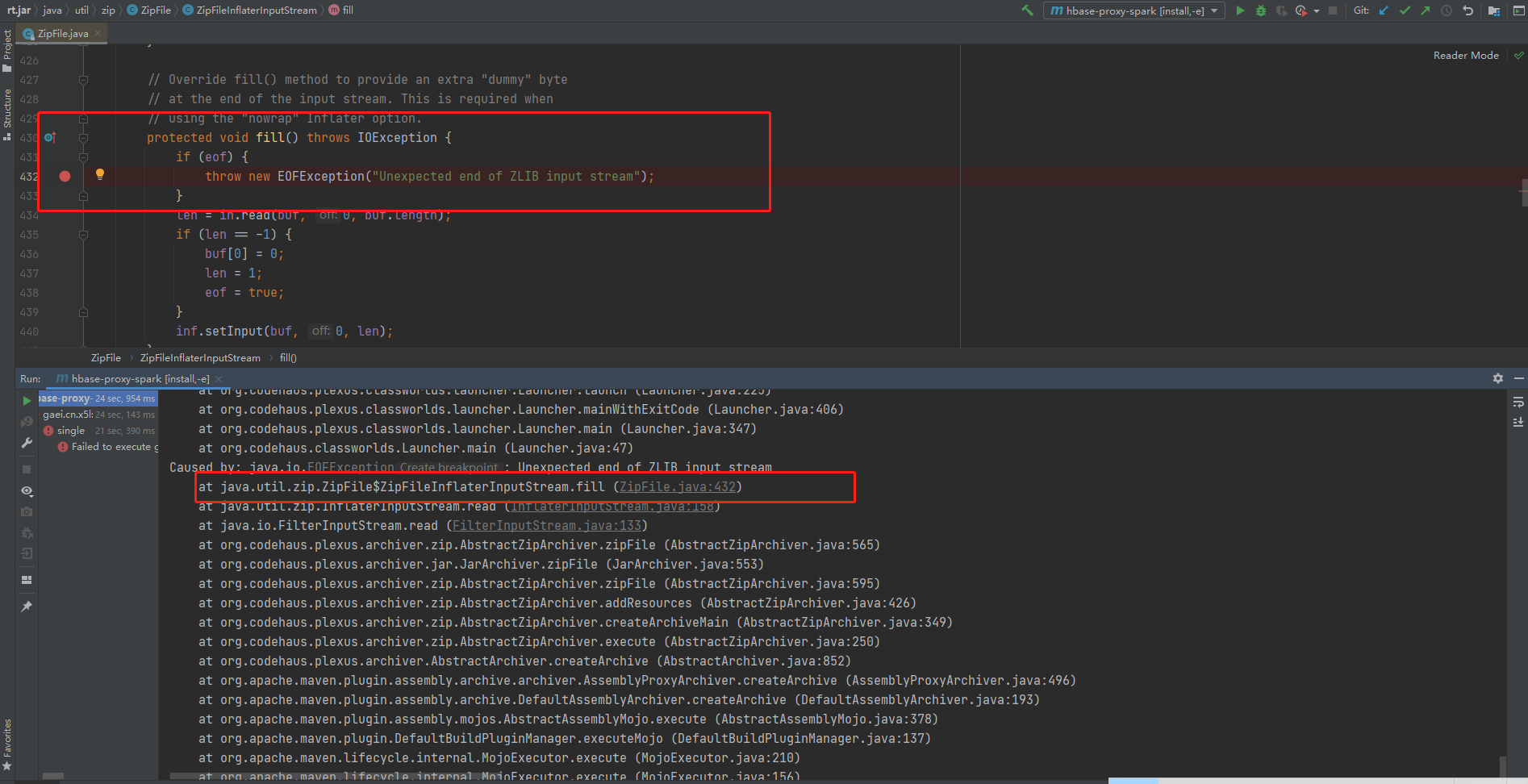Switch to the ZipFile.java editor tab
Viewport: 1528px width, 784px height.
[x=61, y=33]
